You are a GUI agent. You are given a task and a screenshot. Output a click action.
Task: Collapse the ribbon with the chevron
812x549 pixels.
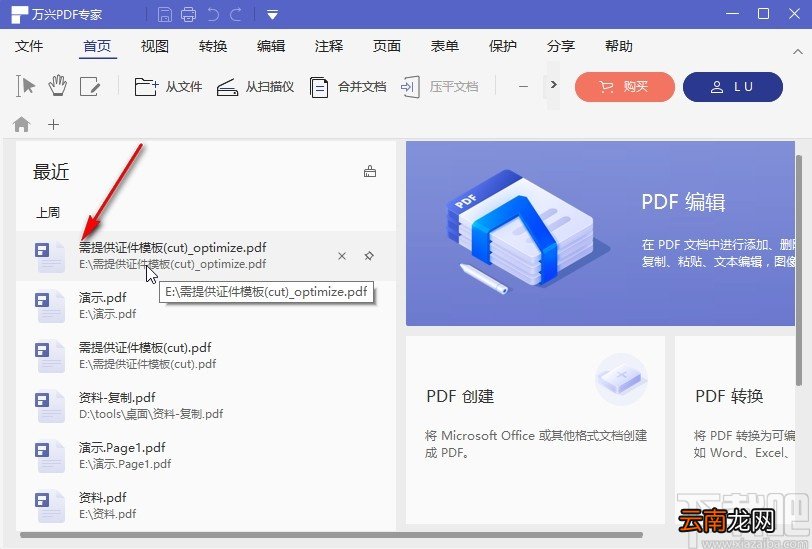pos(798,51)
